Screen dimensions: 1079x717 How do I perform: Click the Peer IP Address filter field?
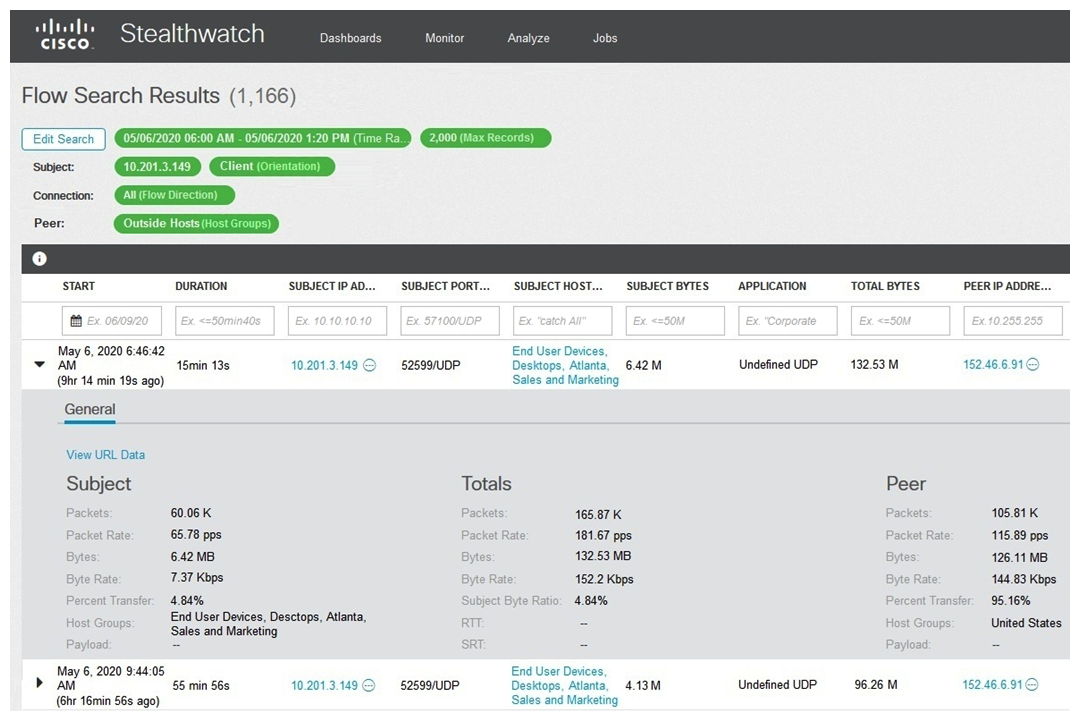coord(1013,321)
